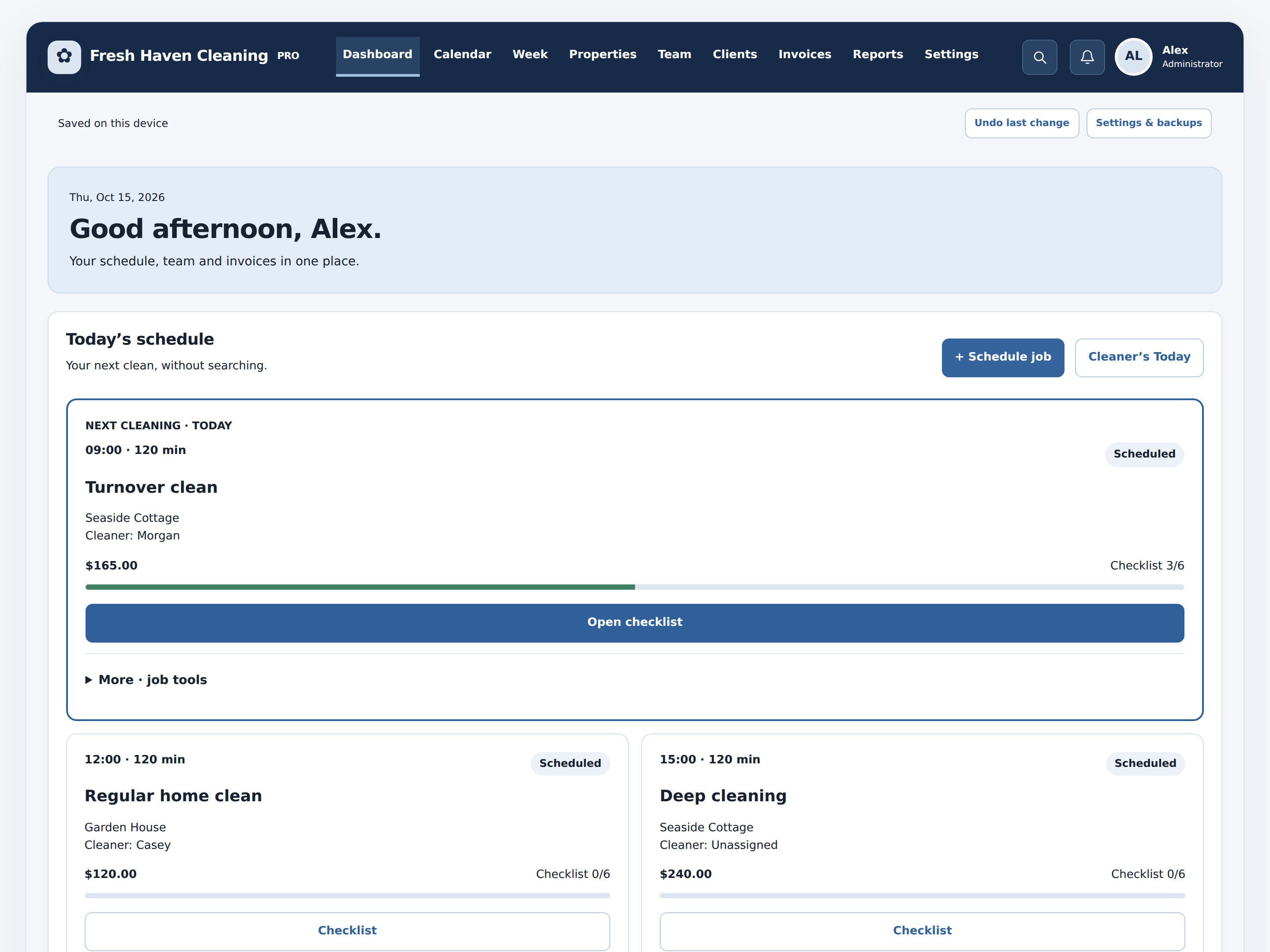Click the Garden House property name
1270x952 pixels.
coord(125,827)
